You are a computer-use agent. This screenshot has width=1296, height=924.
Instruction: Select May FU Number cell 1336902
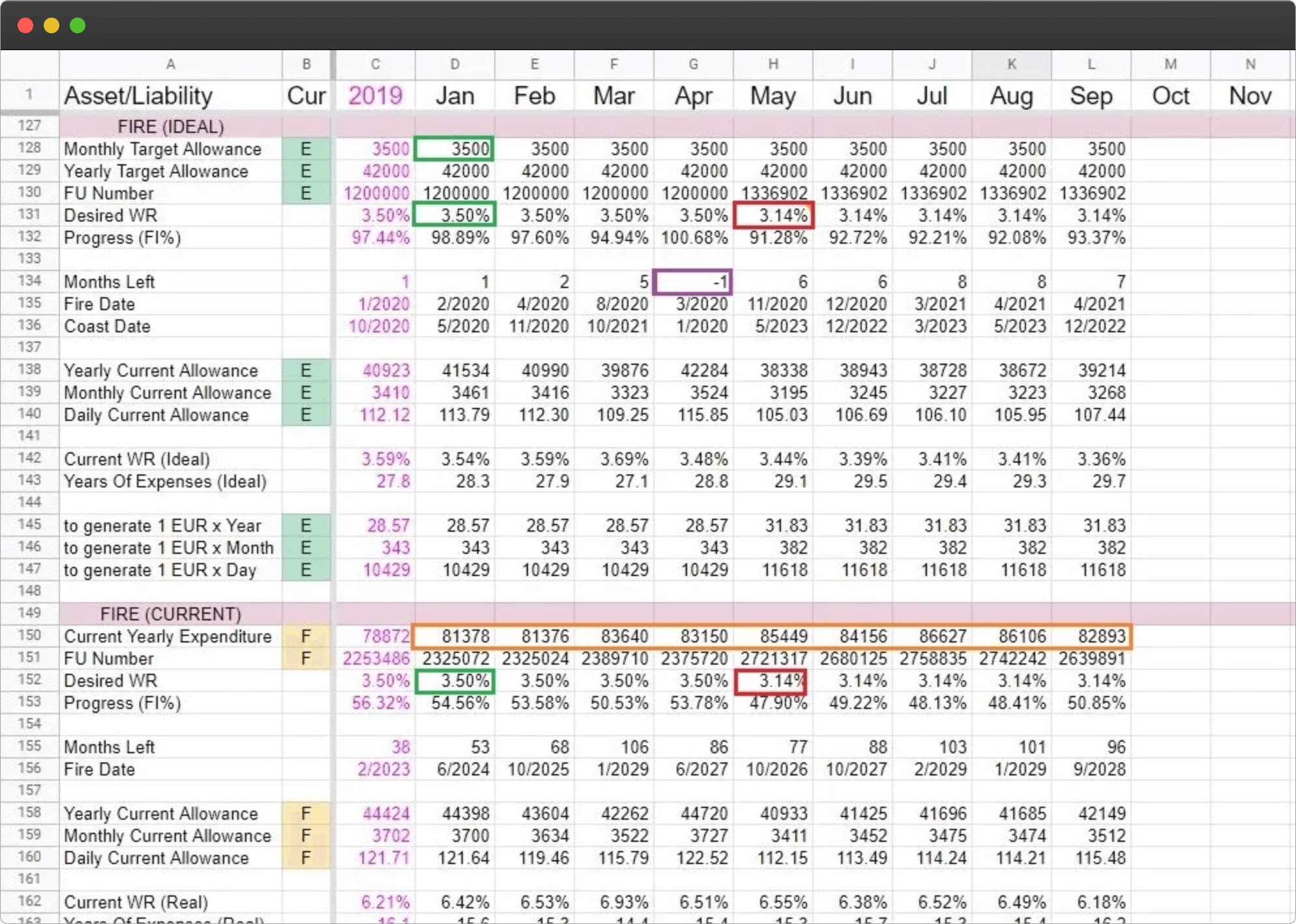(773, 193)
